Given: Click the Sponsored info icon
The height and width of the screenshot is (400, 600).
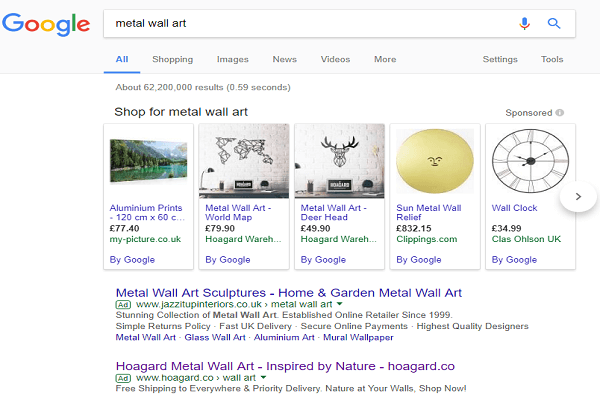Looking at the screenshot, I should (559, 113).
